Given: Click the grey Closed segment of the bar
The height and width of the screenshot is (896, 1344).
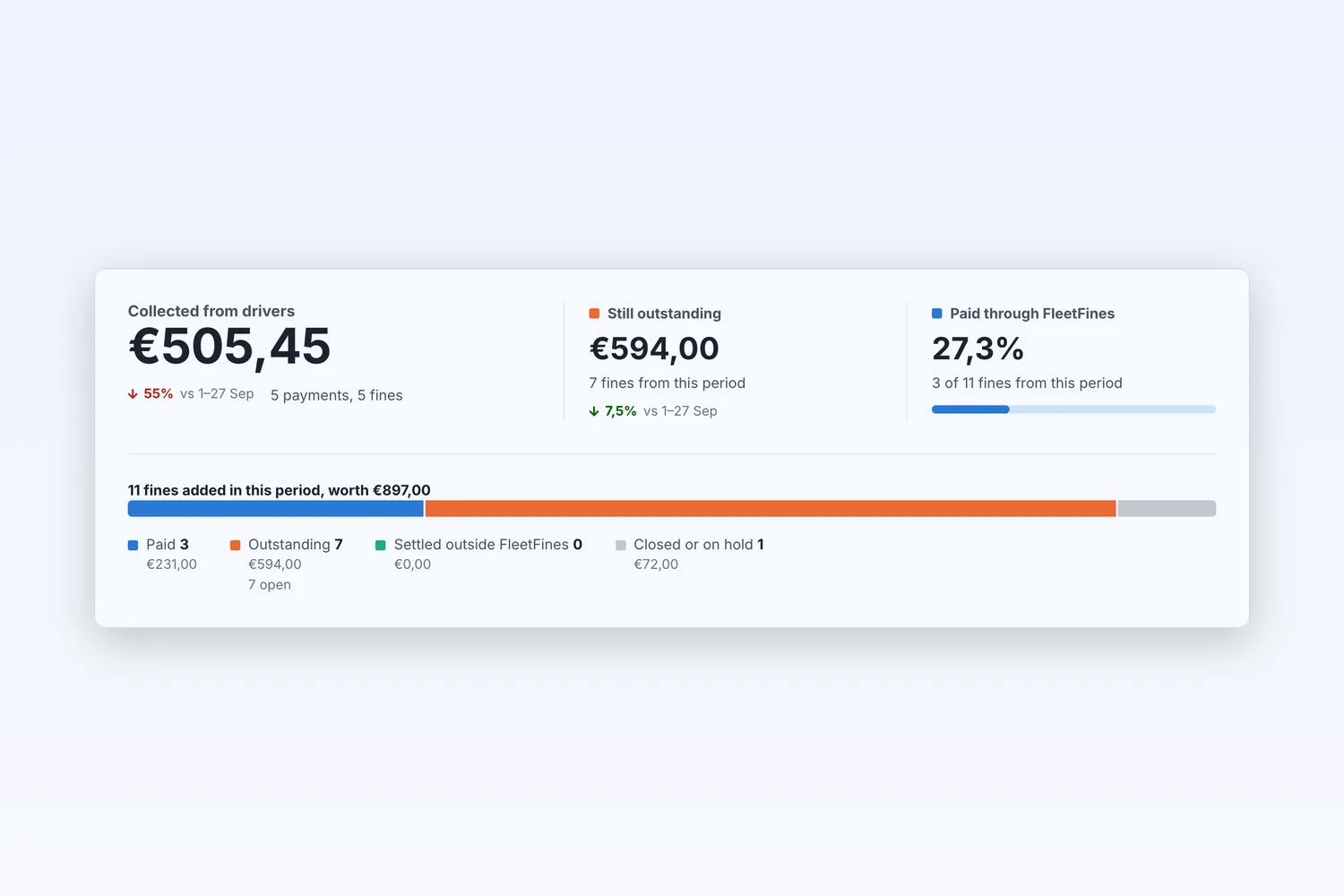Looking at the screenshot, I should point(1167,509).
